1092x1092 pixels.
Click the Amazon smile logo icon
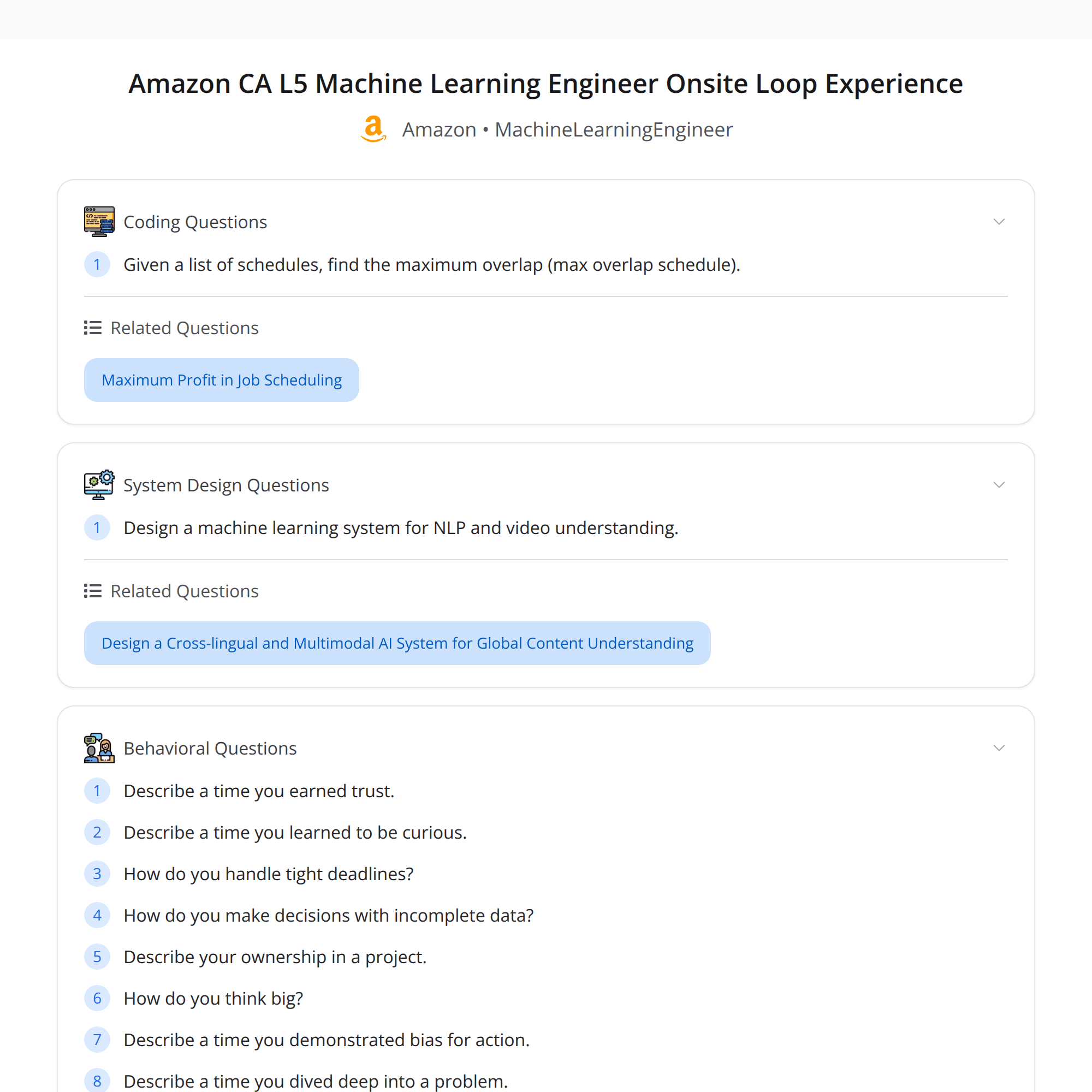(x=373, y=129)
